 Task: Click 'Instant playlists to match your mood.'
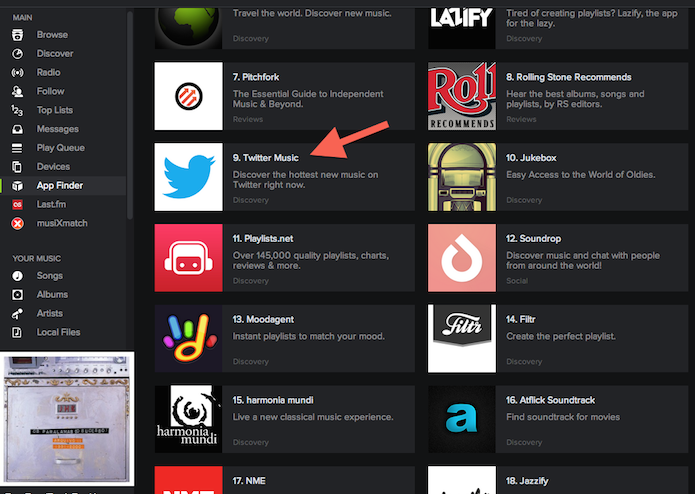308,336
